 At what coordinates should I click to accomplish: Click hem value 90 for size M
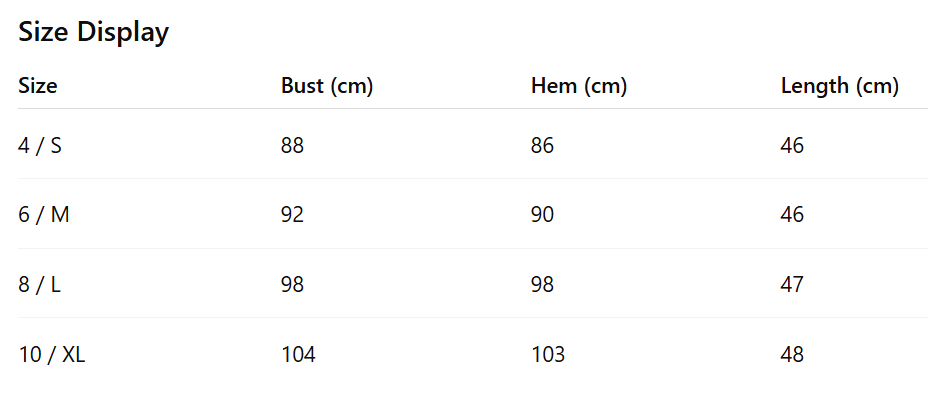542,214
